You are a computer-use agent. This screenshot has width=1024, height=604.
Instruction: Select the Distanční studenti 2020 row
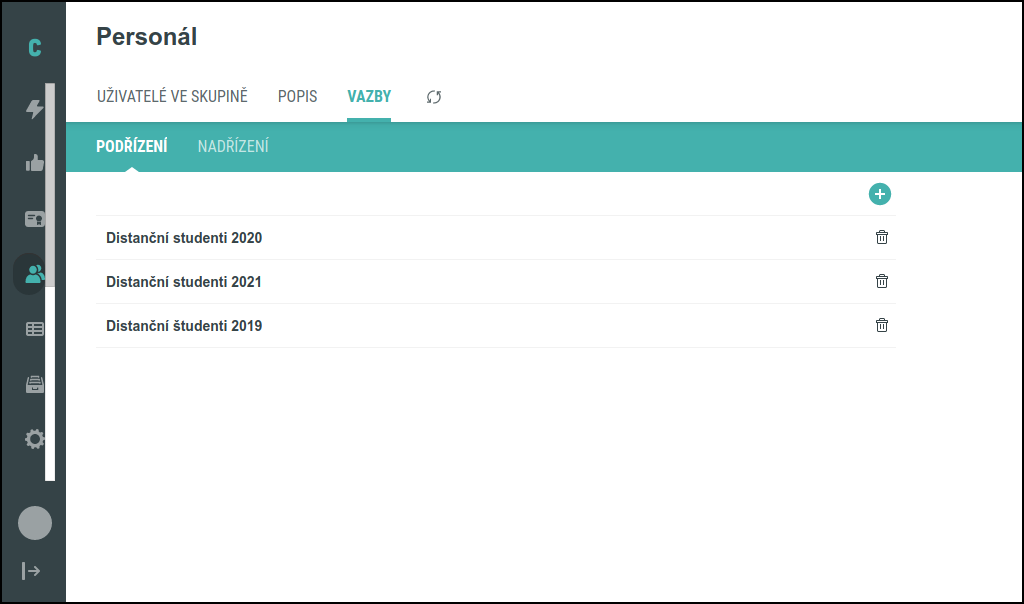(184, 238)
